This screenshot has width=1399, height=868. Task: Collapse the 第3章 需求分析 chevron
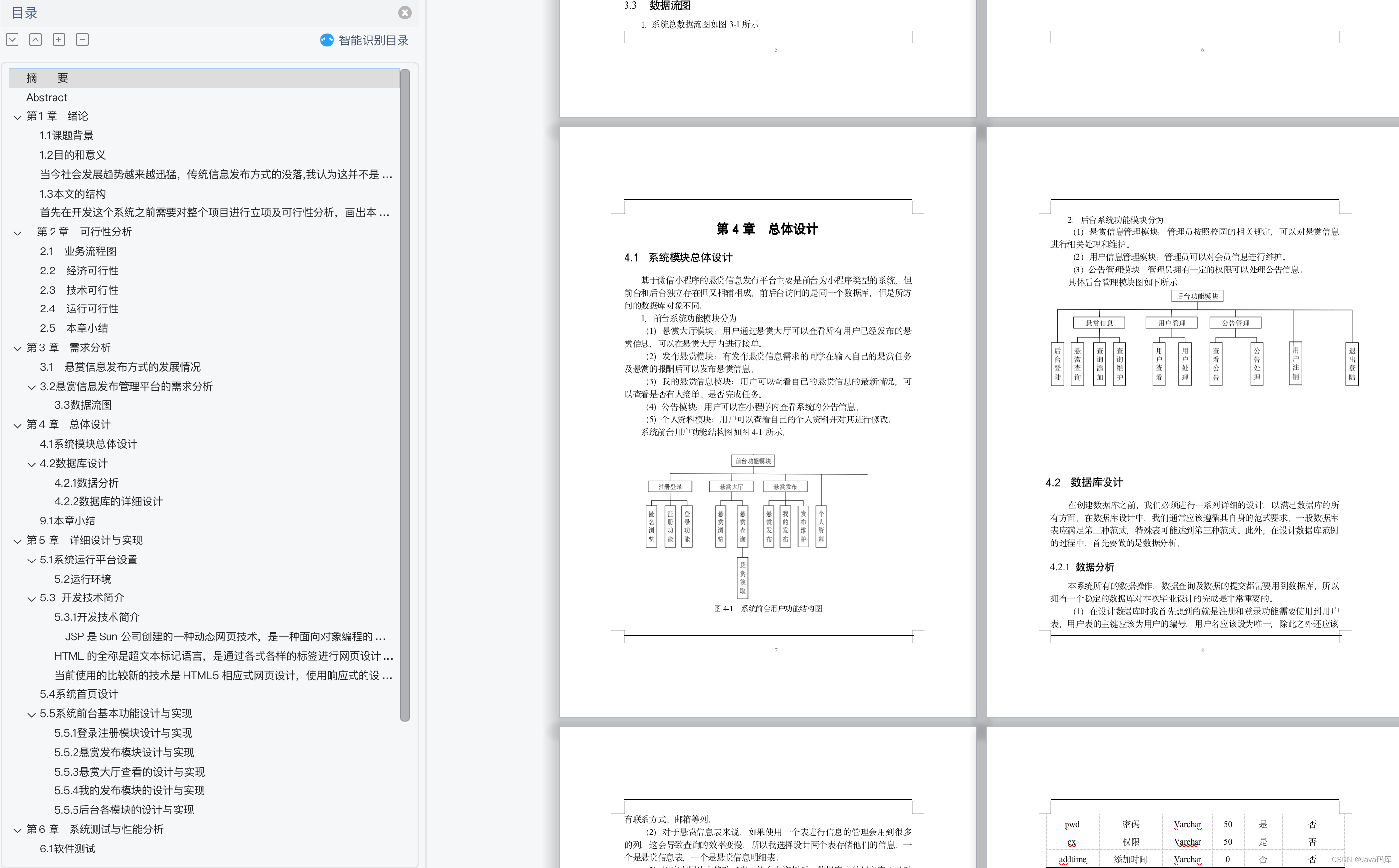(17, 348)
